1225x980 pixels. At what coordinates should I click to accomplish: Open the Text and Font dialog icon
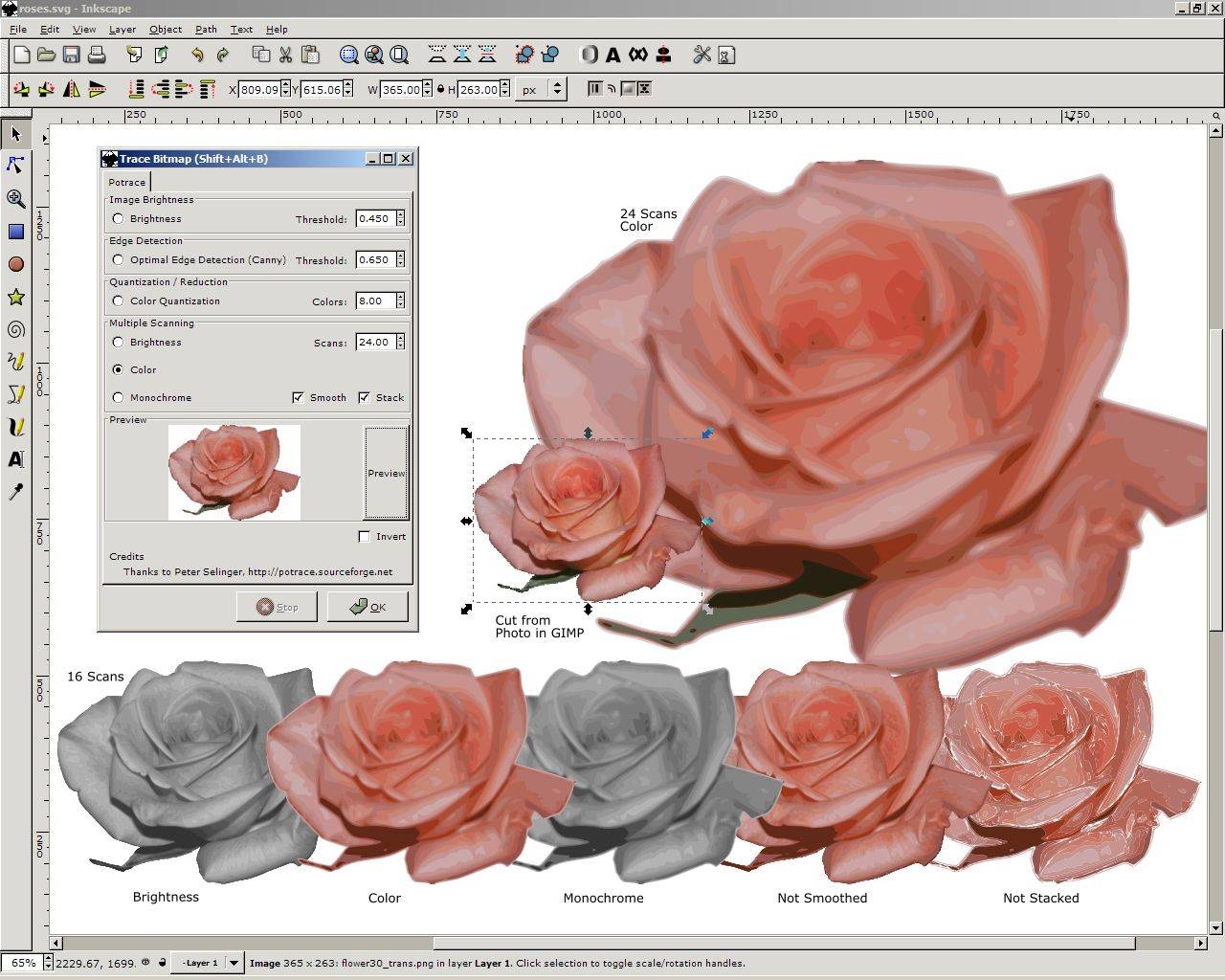(613, 55)
